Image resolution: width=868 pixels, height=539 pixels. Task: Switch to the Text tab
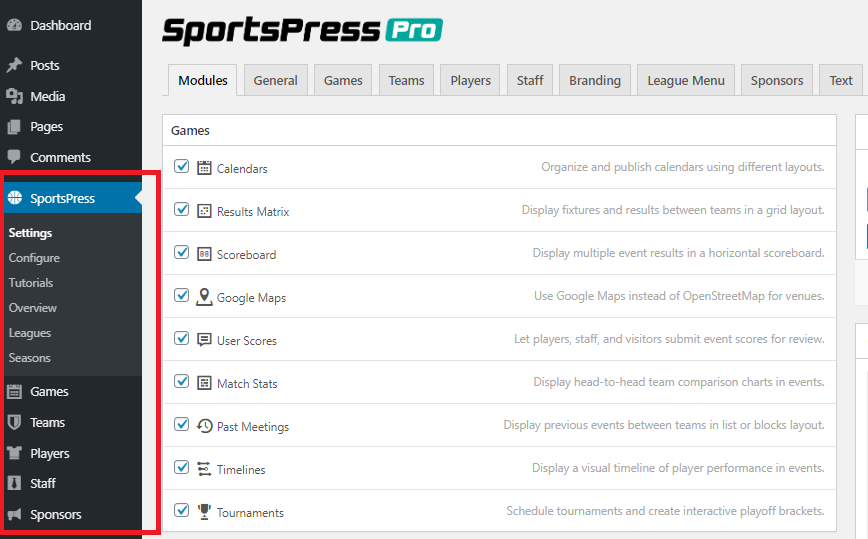point(841,80)
